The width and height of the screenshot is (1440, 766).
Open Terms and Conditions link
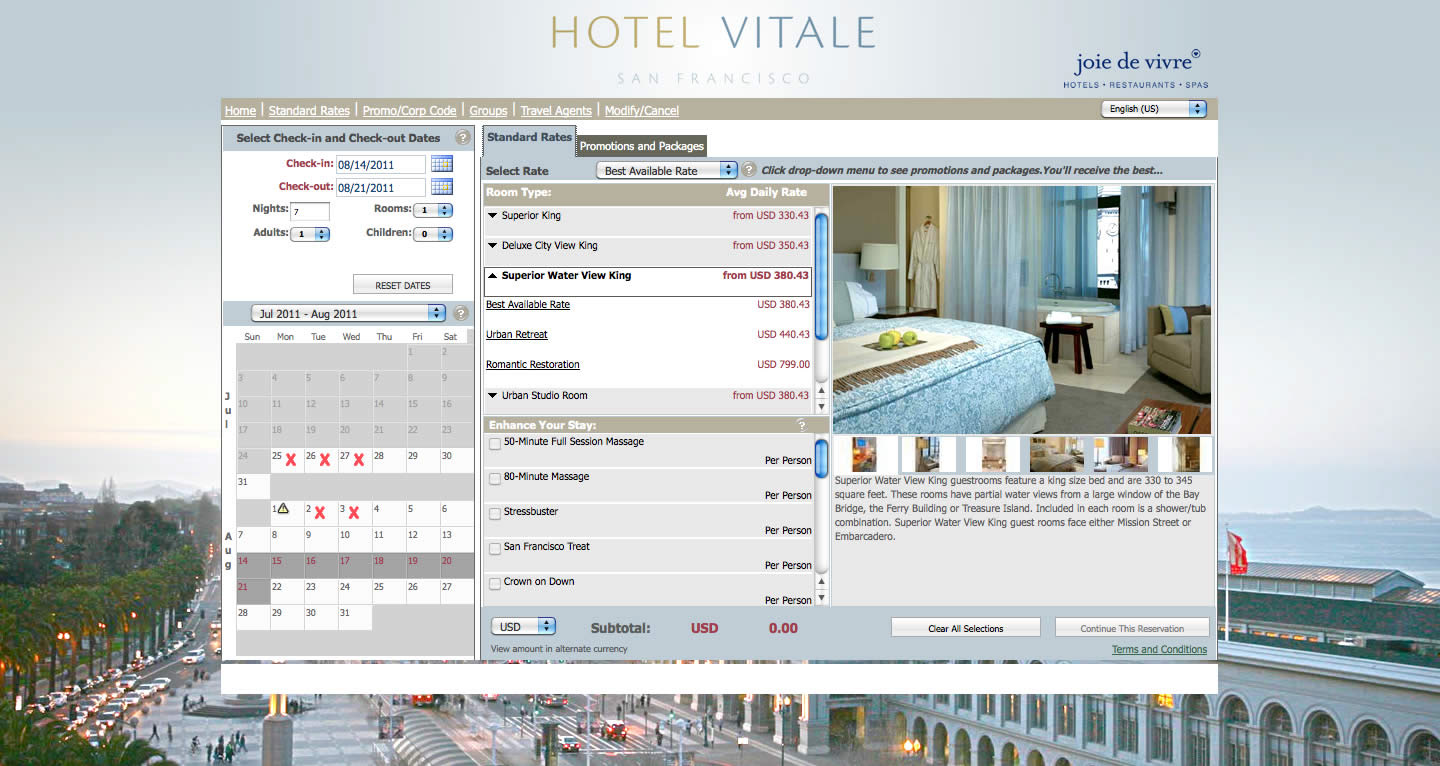coord(1159,650)
